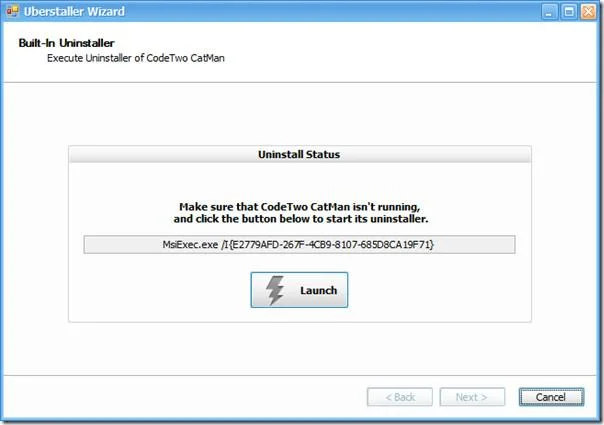Viewport: 604px width, 425px height.
Task: Minimize the Uberstaller Wizard window
Action: pyautogui.click(x=549, y=12)
